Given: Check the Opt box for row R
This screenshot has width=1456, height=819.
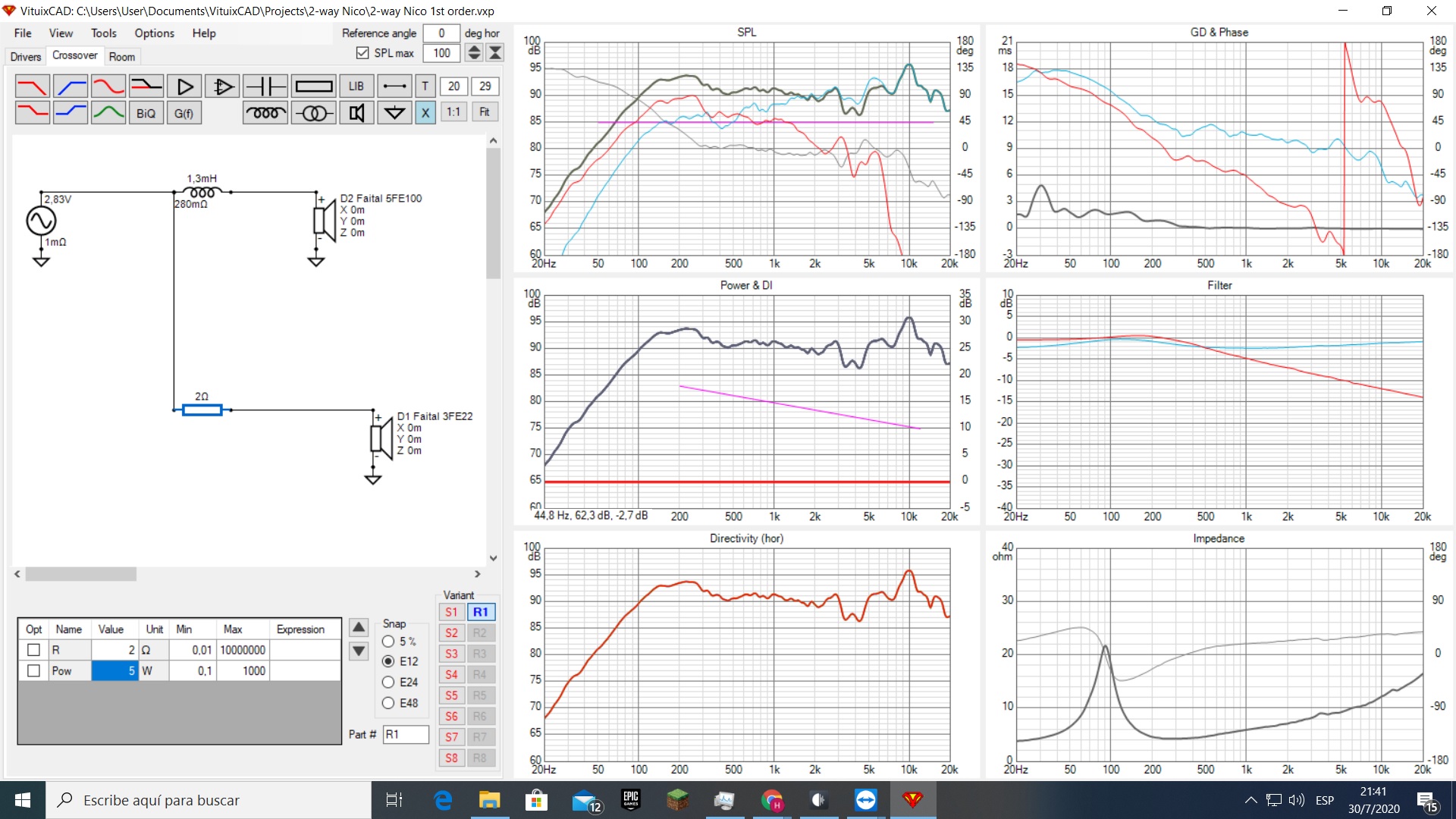Looking at the screenshot, I should point(33,650).
